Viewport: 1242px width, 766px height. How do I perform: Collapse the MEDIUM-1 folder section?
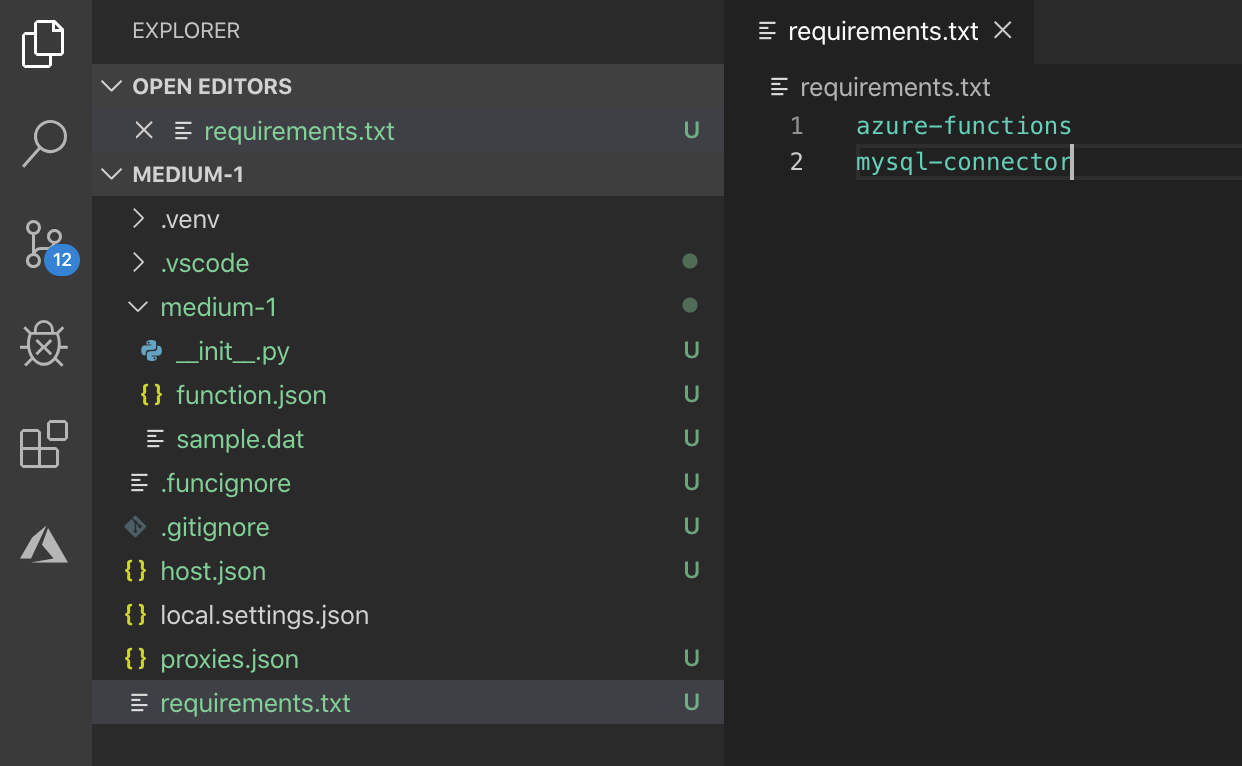click(112, 173)
